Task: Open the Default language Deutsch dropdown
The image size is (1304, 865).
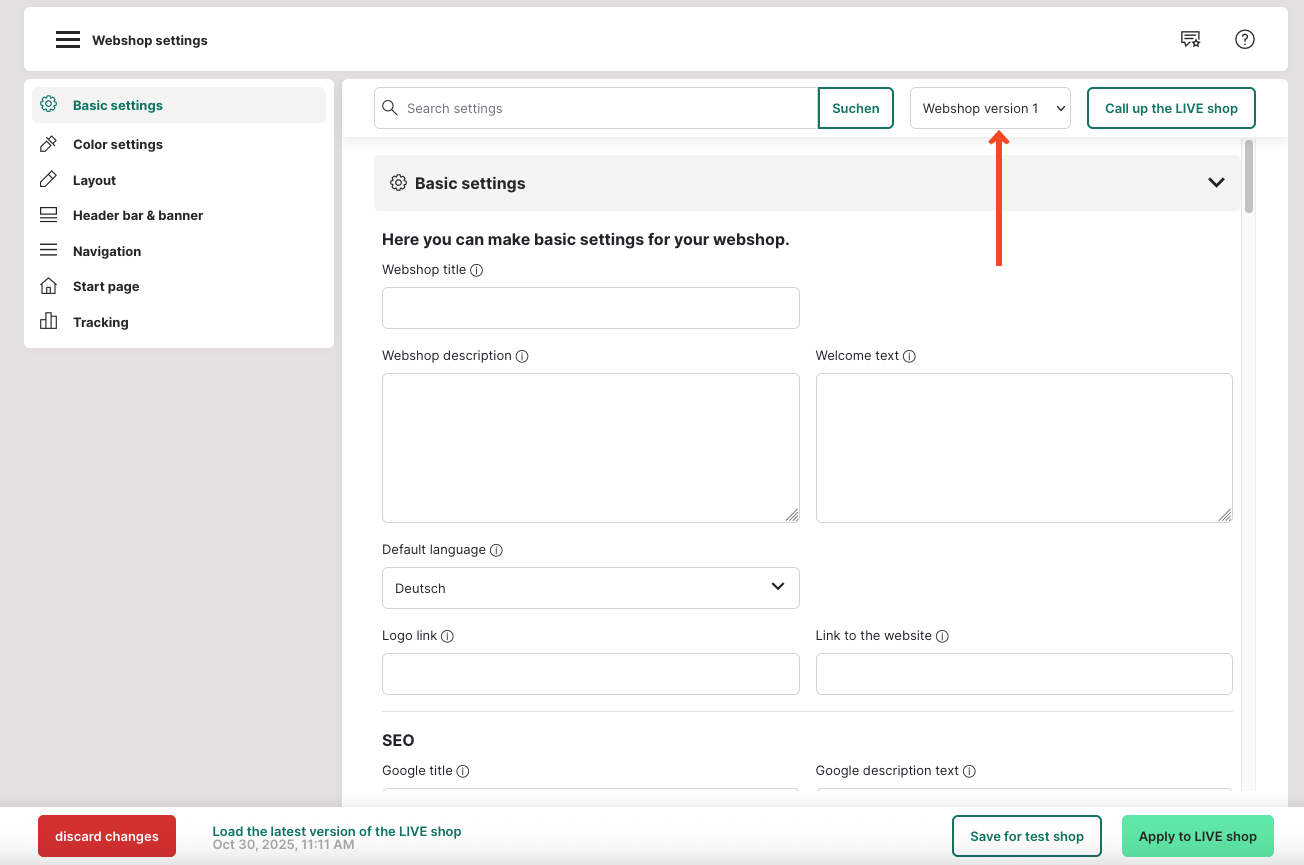Action: (x=590, y=588)
